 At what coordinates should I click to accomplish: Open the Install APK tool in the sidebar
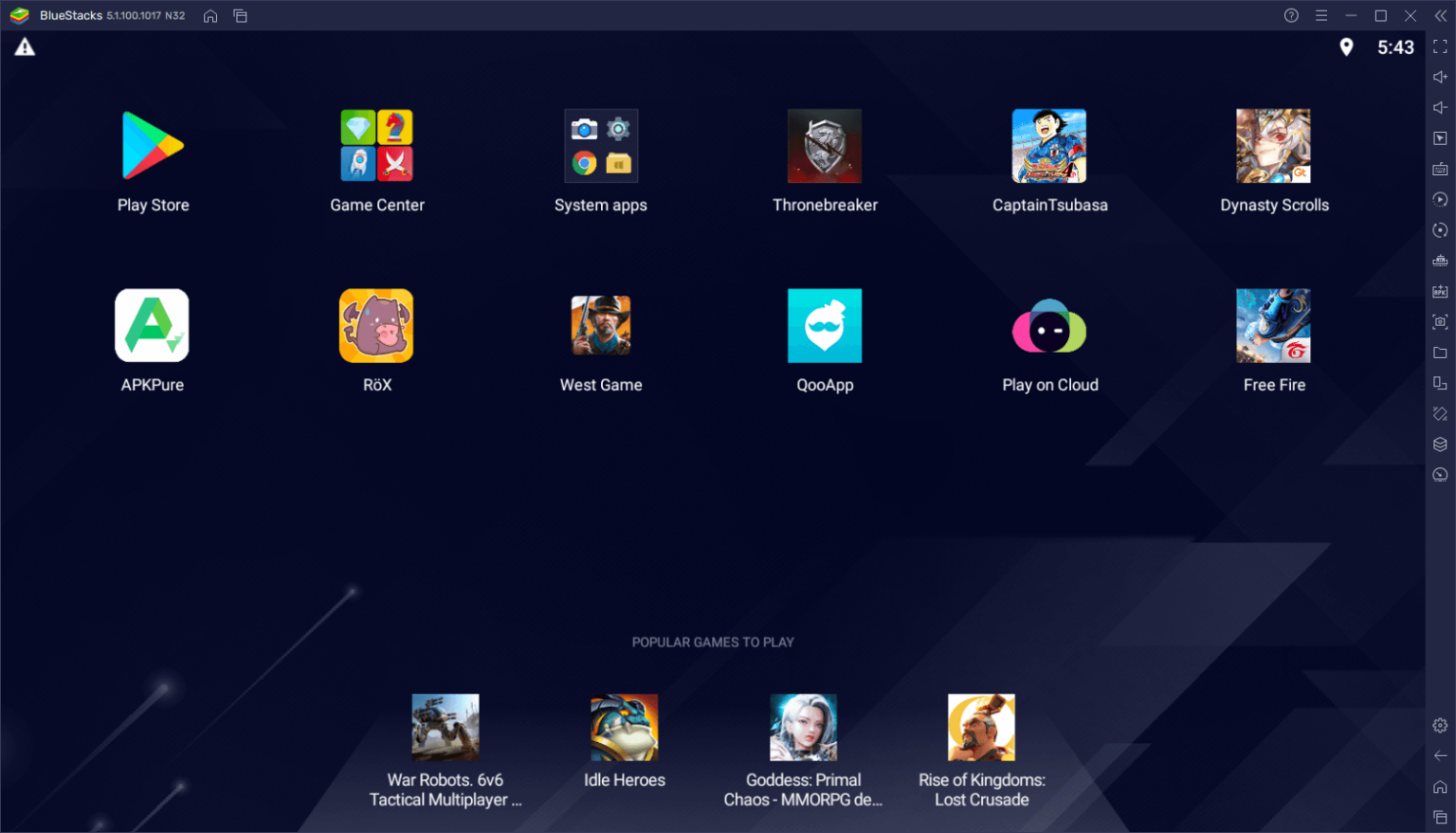coord(1440,291)
